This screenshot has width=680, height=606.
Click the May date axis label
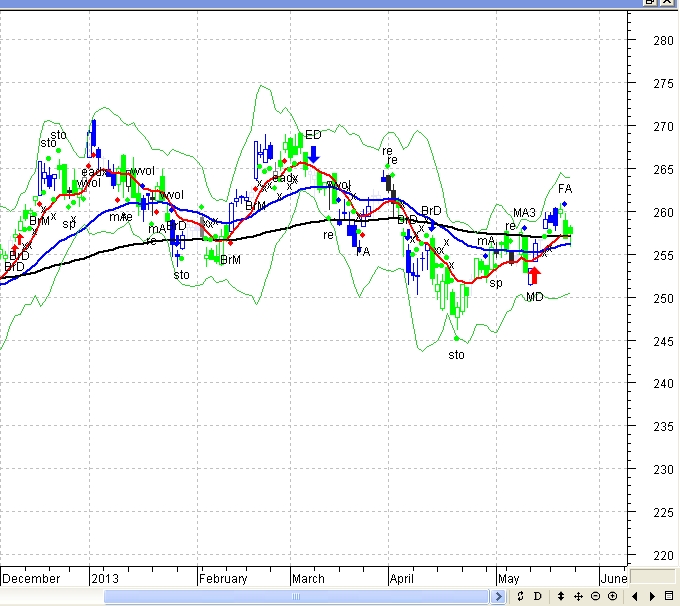509,579
